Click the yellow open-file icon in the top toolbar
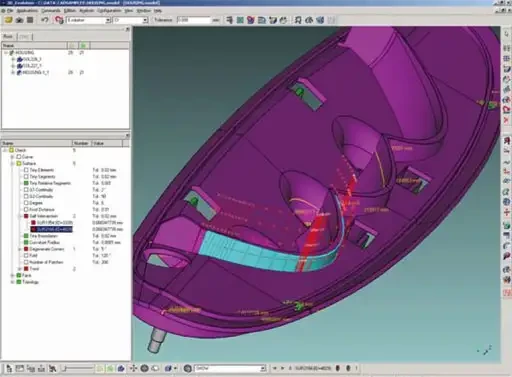Image resolution: width=512 pixels, height=377 pixels. (9, 20)
